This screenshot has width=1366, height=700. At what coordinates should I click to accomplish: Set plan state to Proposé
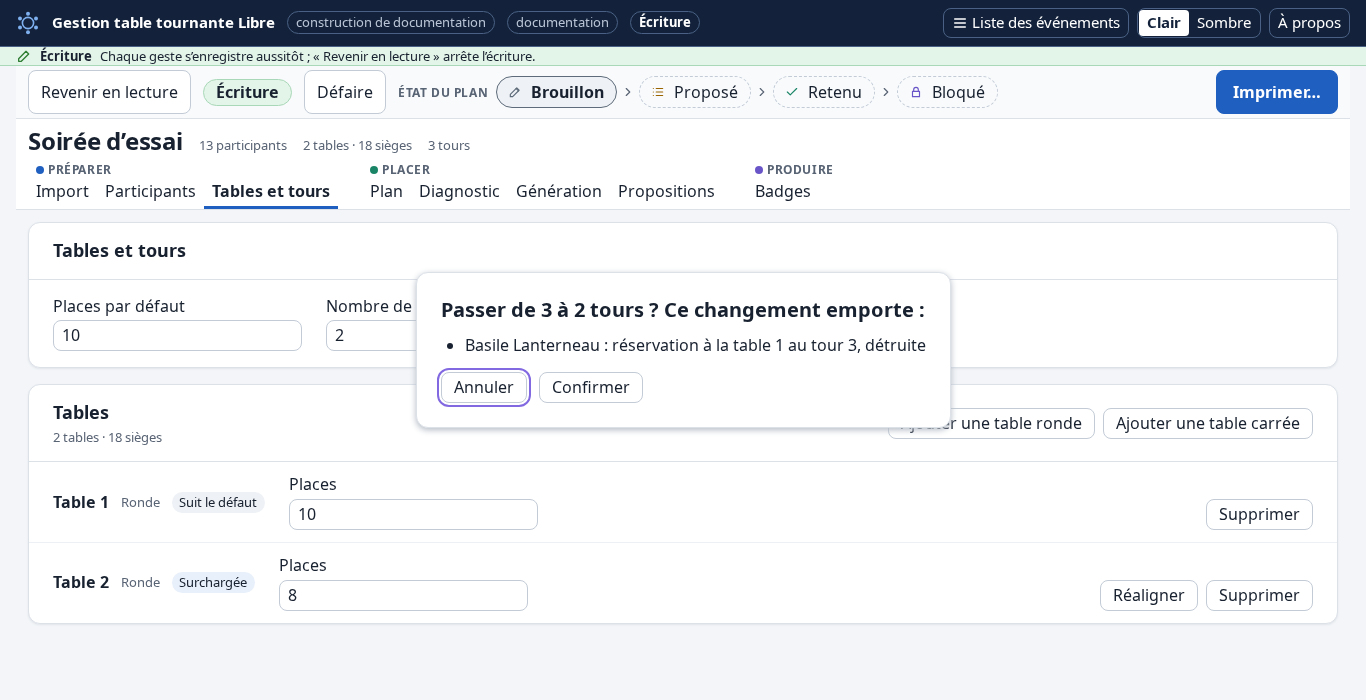(695, 92)
